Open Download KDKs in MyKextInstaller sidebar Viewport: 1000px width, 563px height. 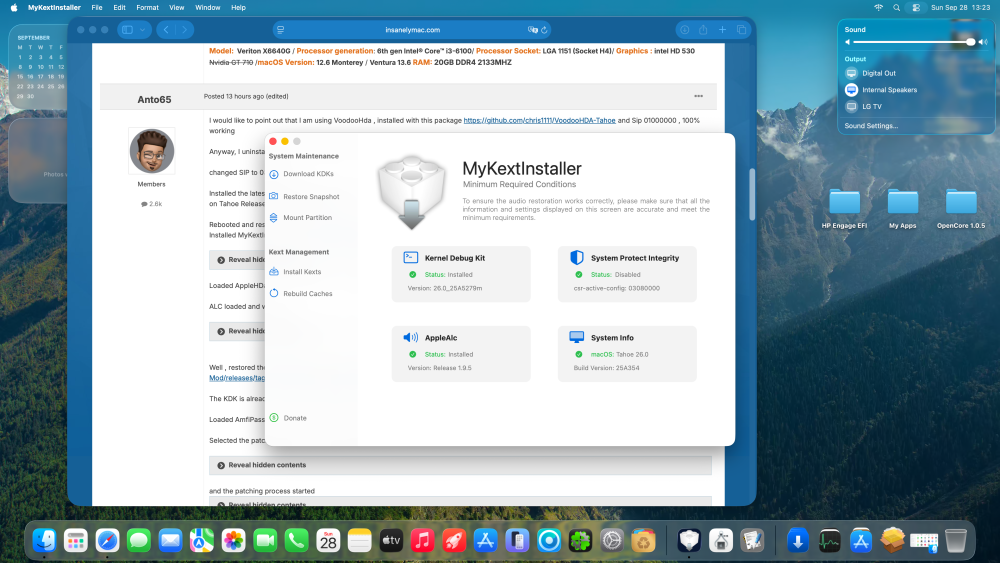tap(302, 174)
